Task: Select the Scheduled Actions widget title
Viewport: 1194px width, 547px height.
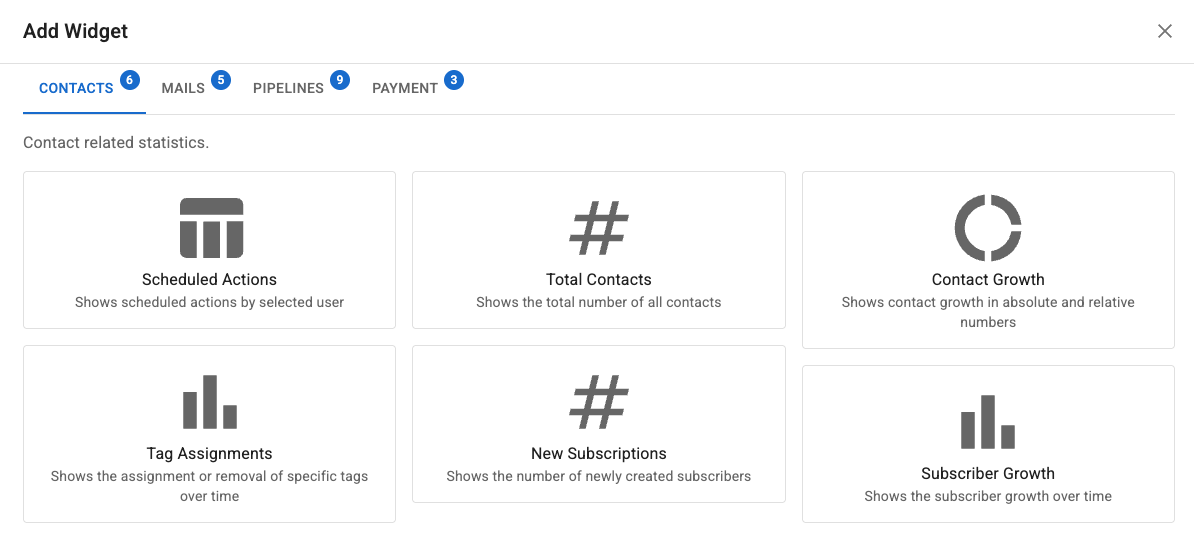Action: pyautogui.click(x=210, y=280)
